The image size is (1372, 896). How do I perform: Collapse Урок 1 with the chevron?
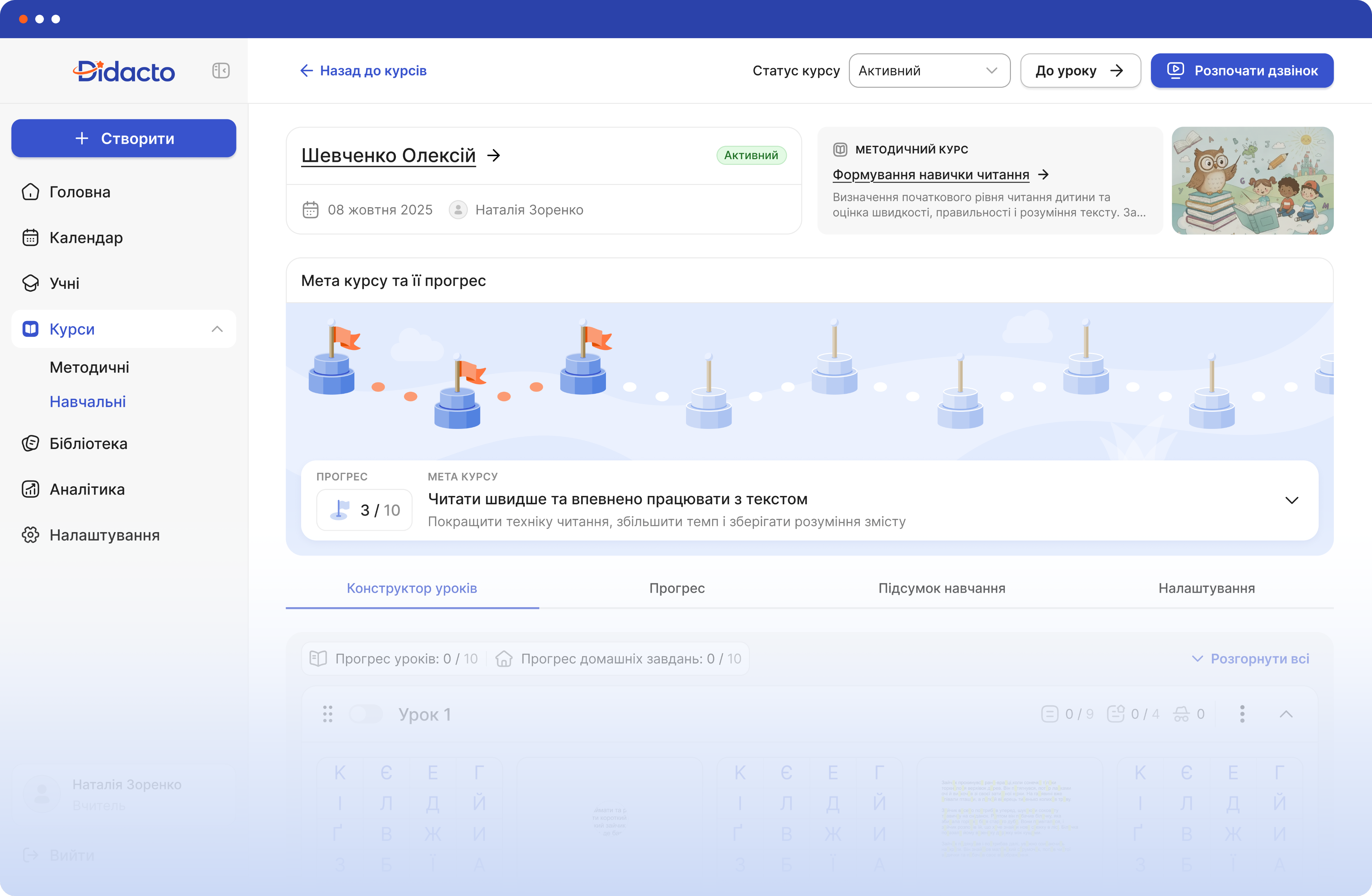click(1286, 714)
